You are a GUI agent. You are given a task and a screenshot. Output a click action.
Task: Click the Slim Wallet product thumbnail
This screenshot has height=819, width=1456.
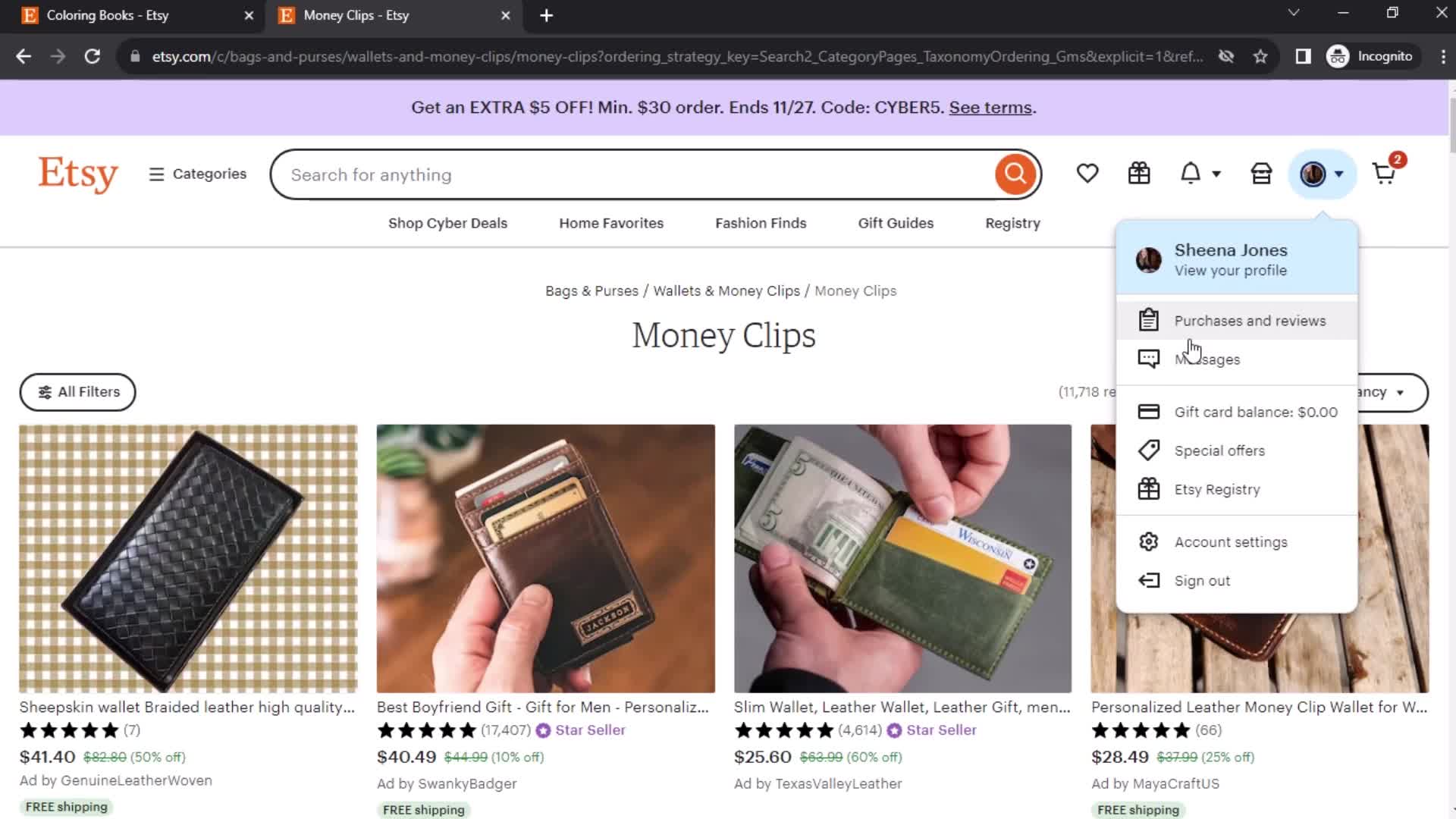(x=902, y=558)
